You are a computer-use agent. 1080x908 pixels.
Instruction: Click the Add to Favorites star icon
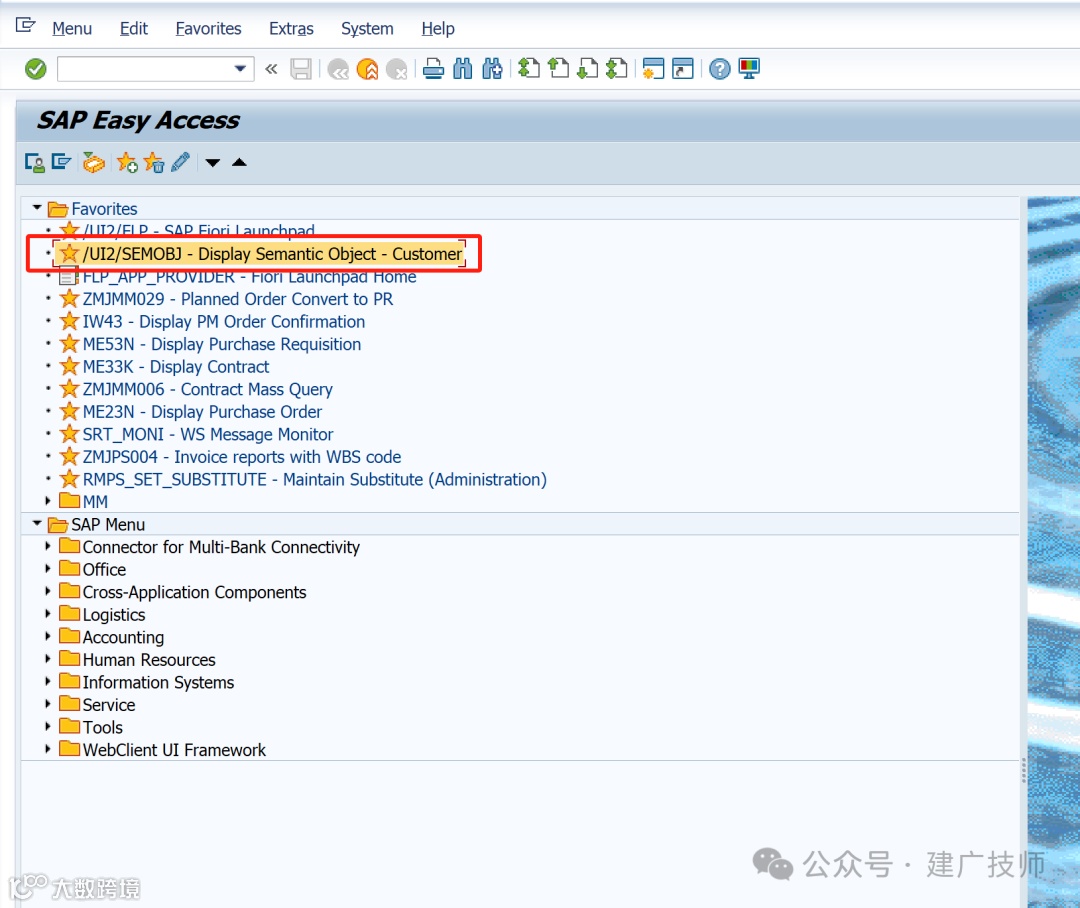(127, 163)
